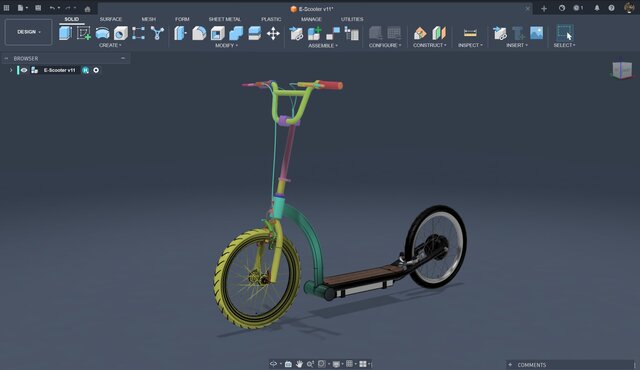Go to the Home tab icon
The height and width of the screenshot is (370, 640).
pyautogui.click(x=87, y=9)
